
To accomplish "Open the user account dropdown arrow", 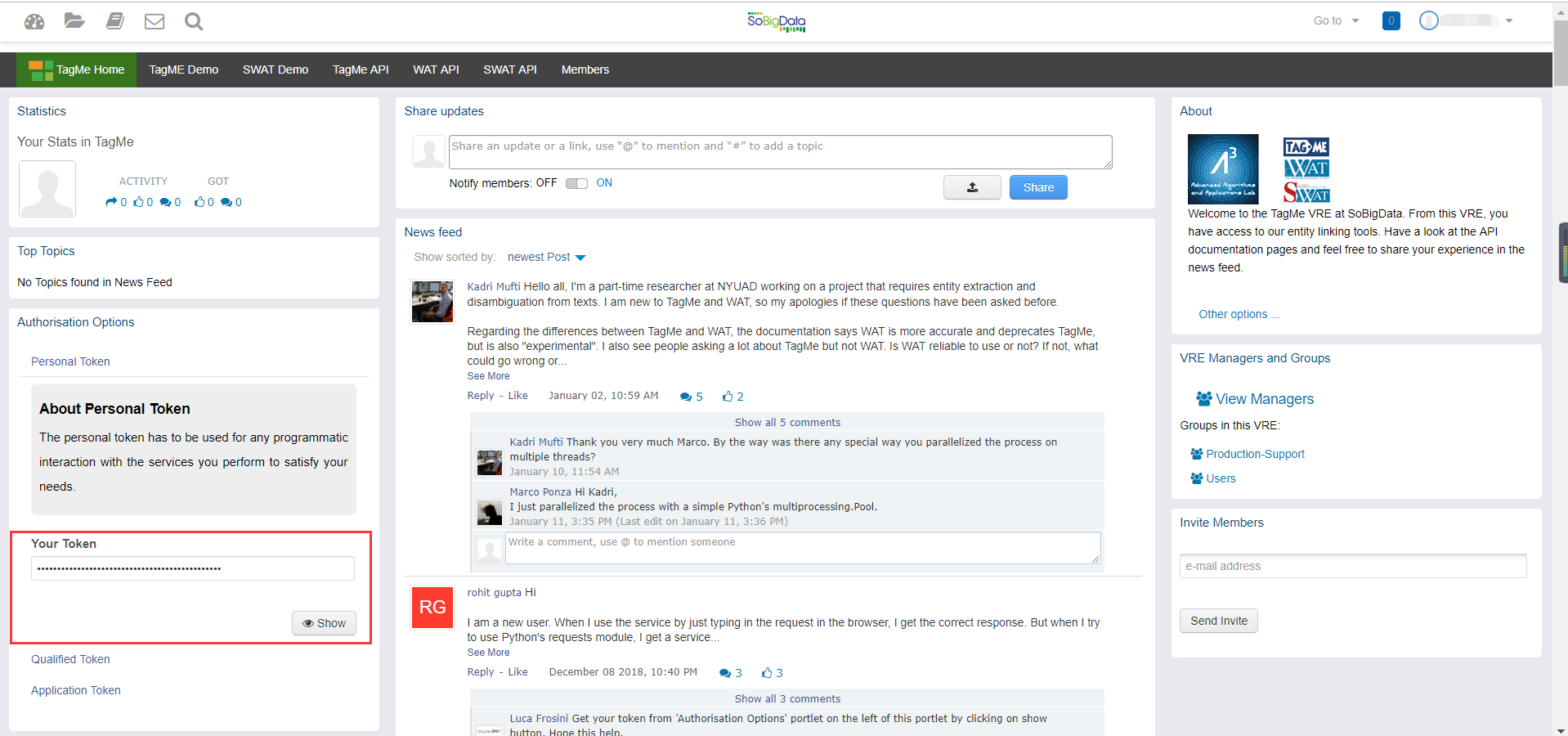I will (x=1509, y=20).
